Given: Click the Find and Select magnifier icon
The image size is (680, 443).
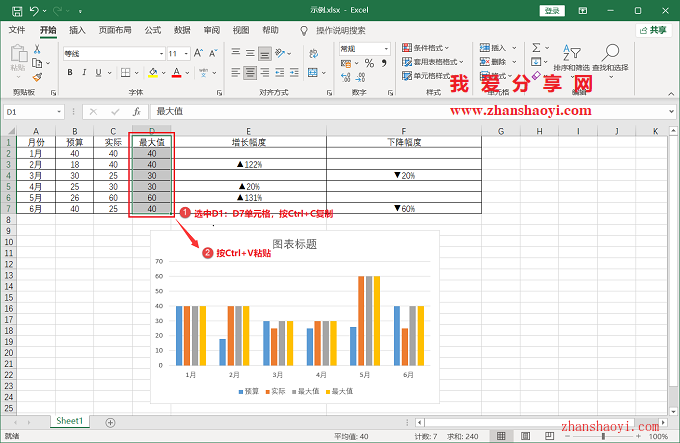Looking at the screenshot, I should pos(610,53).
